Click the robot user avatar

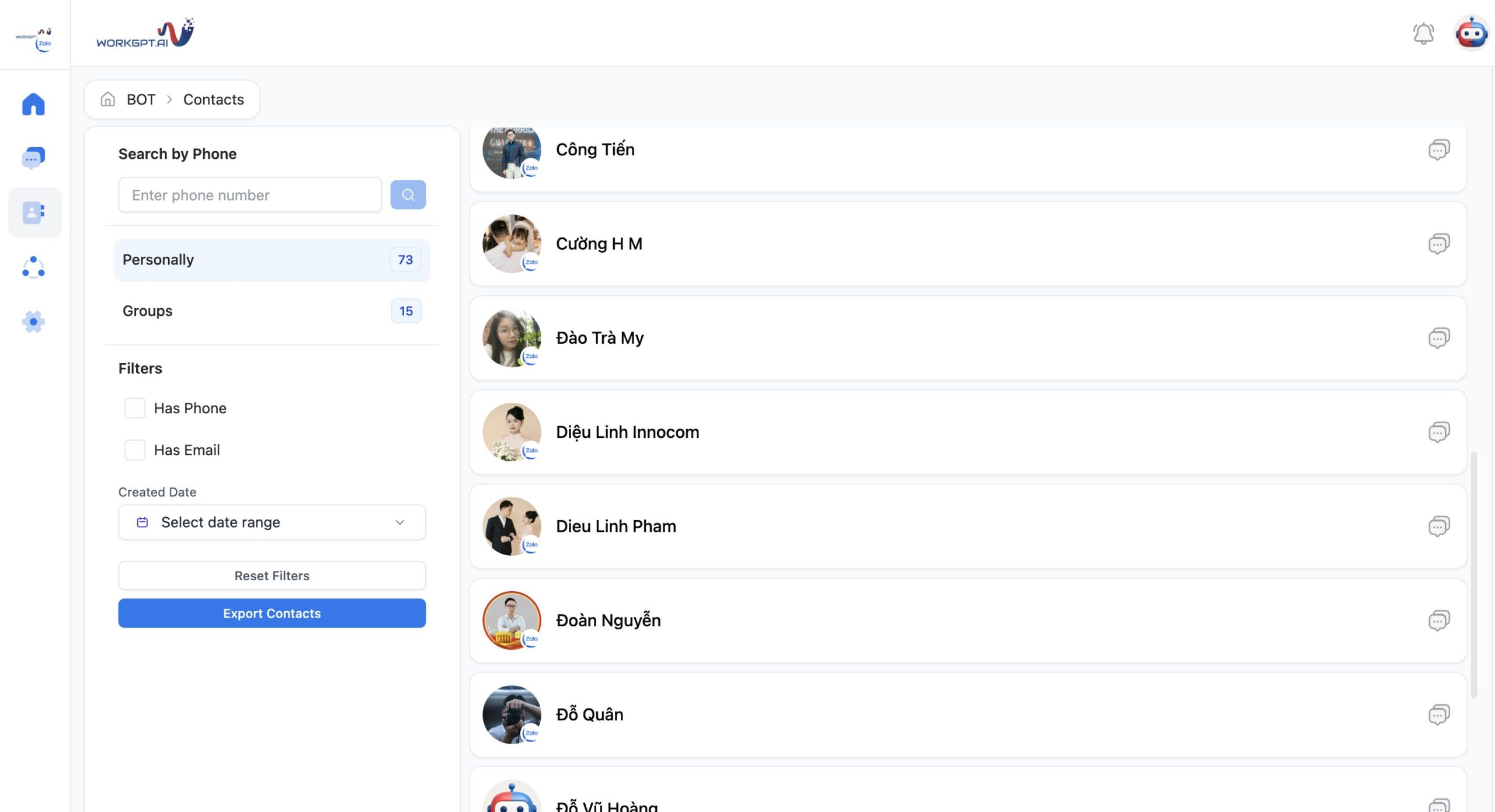[1471, 33]
